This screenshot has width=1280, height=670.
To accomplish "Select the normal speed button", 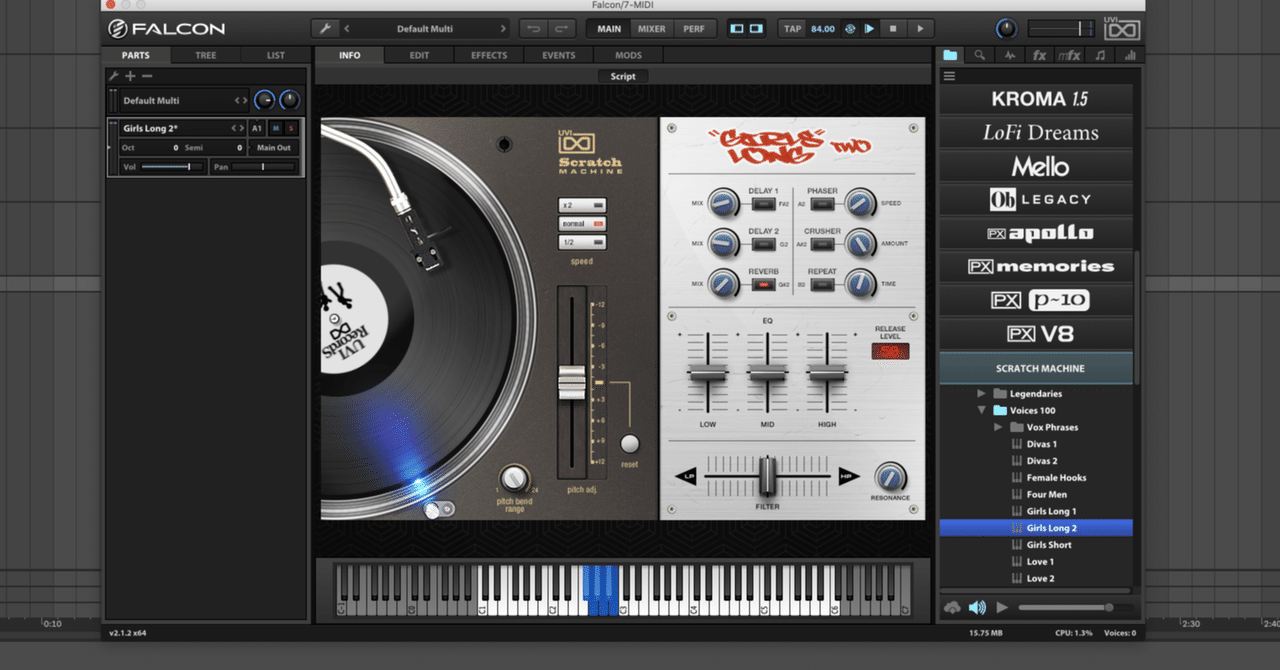I will (582, 224).
